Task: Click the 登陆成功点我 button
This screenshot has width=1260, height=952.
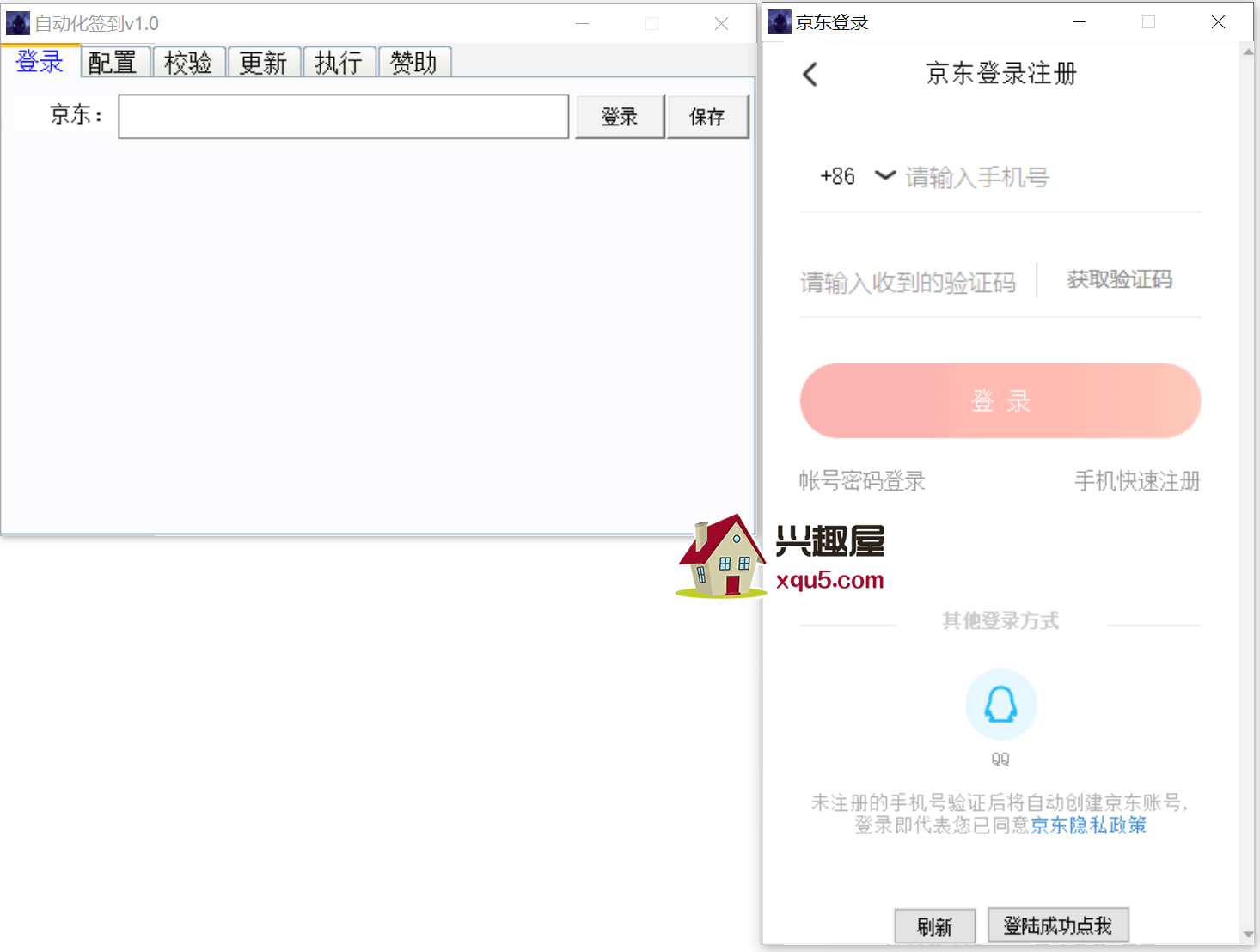Action: point(1058,925)
